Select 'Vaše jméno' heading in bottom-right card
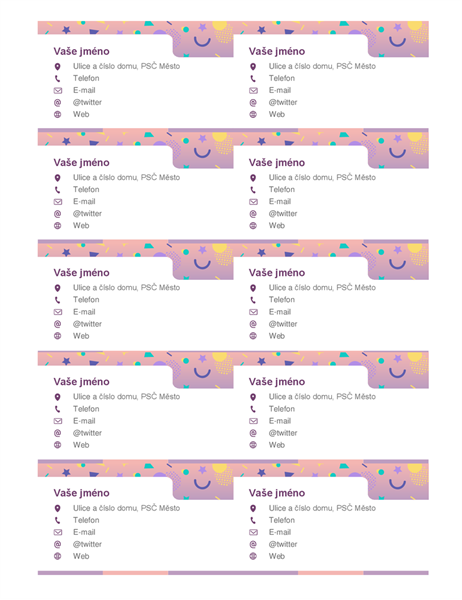Screen dimensions: 462x600 (277, 493)
